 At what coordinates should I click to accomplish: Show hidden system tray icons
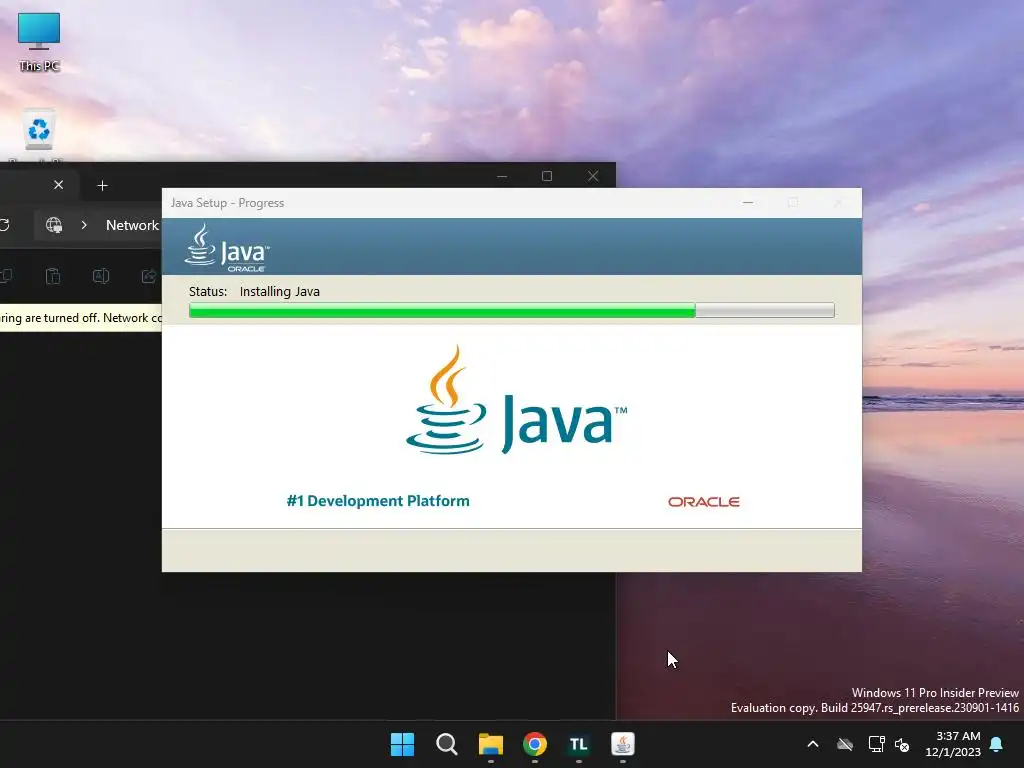(813, 744)
